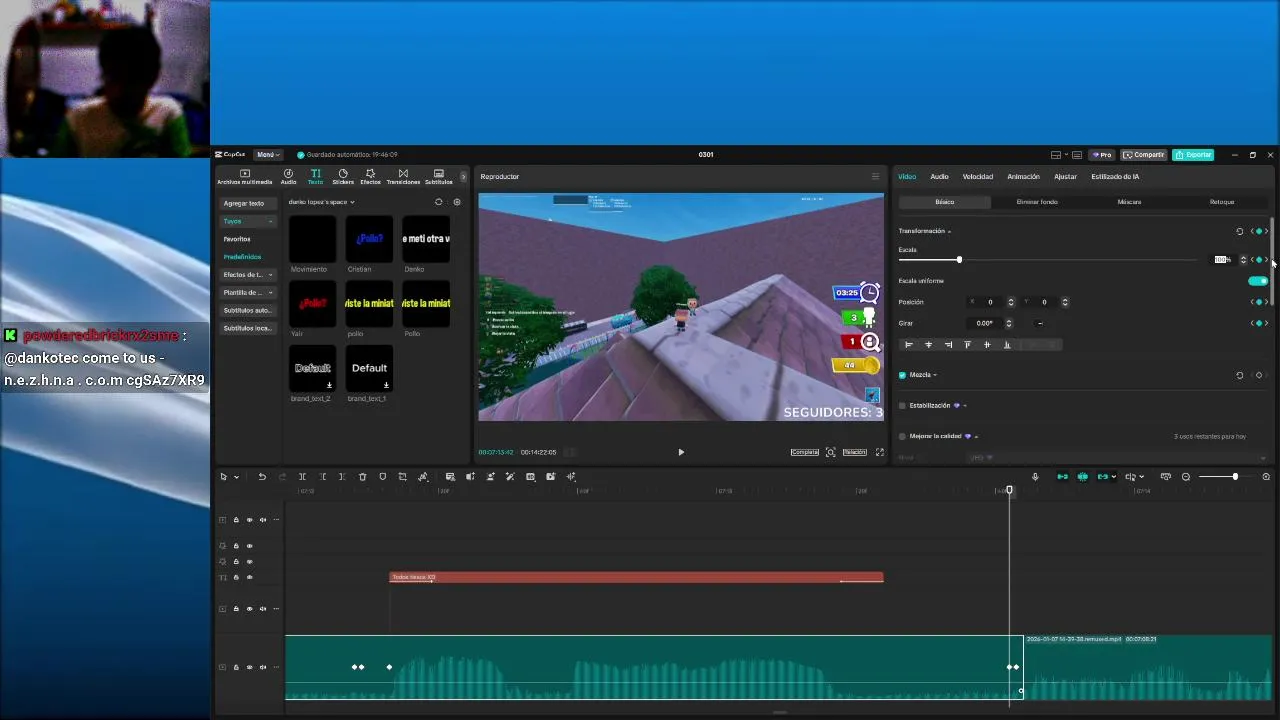
Task: Click the delete-right trim icon
Action: click(x=342, y=477)
